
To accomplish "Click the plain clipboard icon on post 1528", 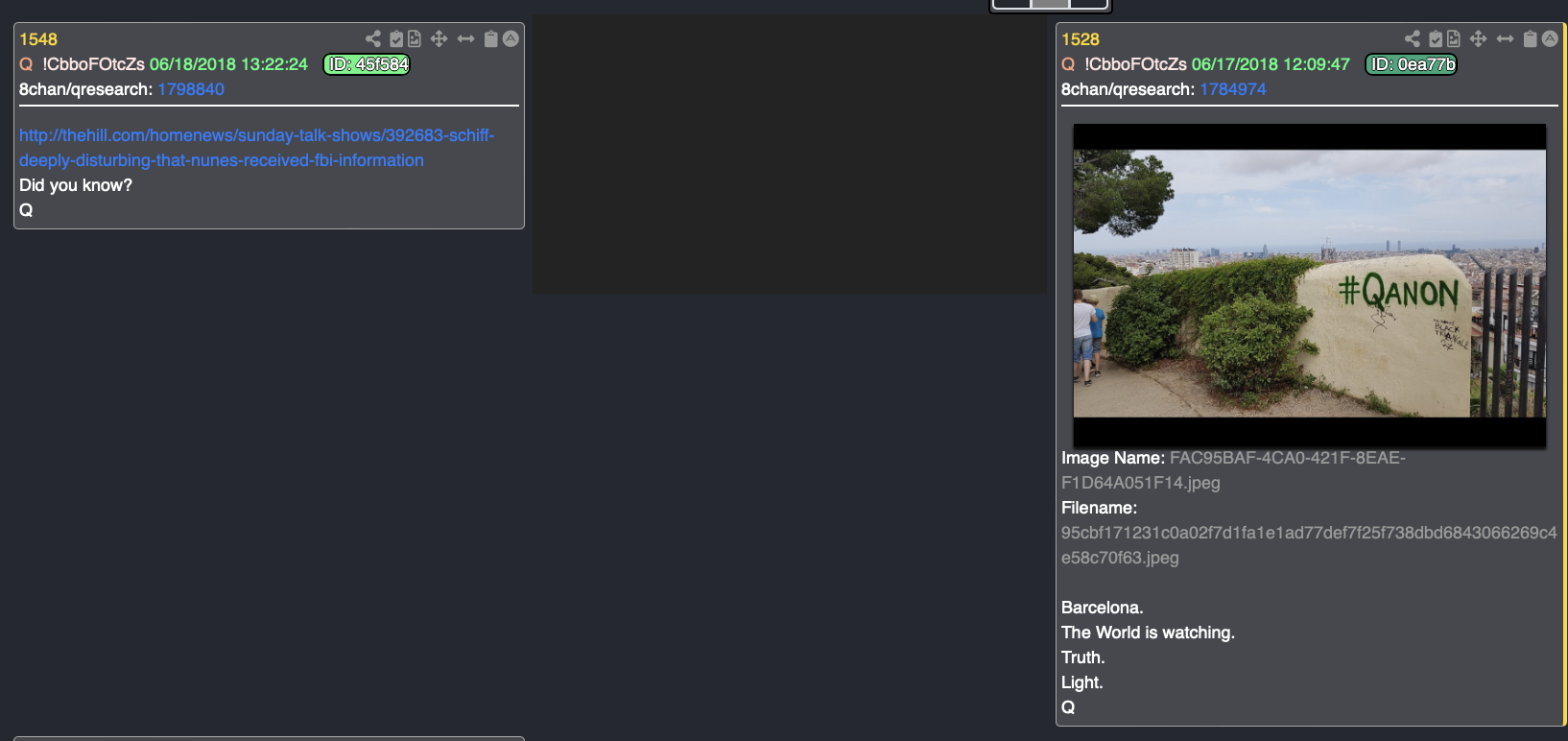I will (1530, 38).
